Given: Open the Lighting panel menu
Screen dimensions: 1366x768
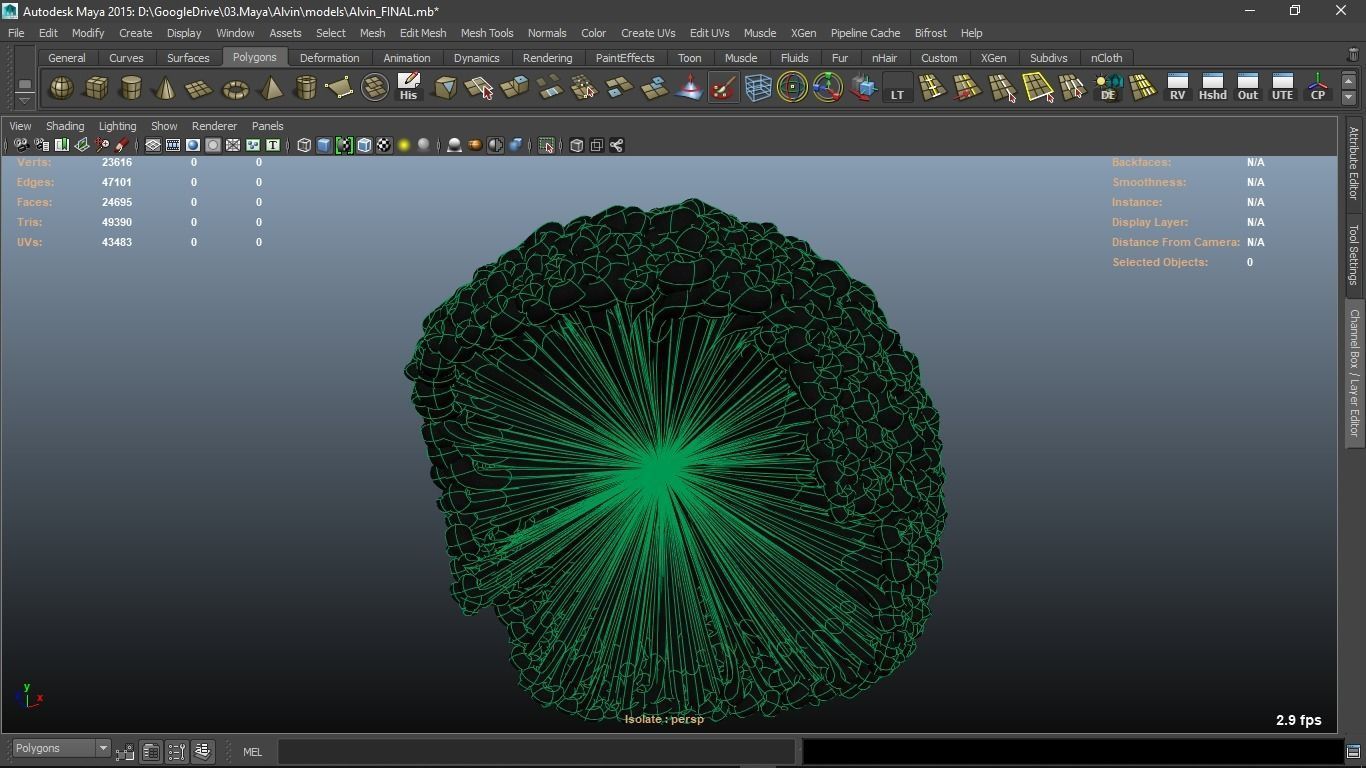Looking at the screenshot, I should (117, 126).
